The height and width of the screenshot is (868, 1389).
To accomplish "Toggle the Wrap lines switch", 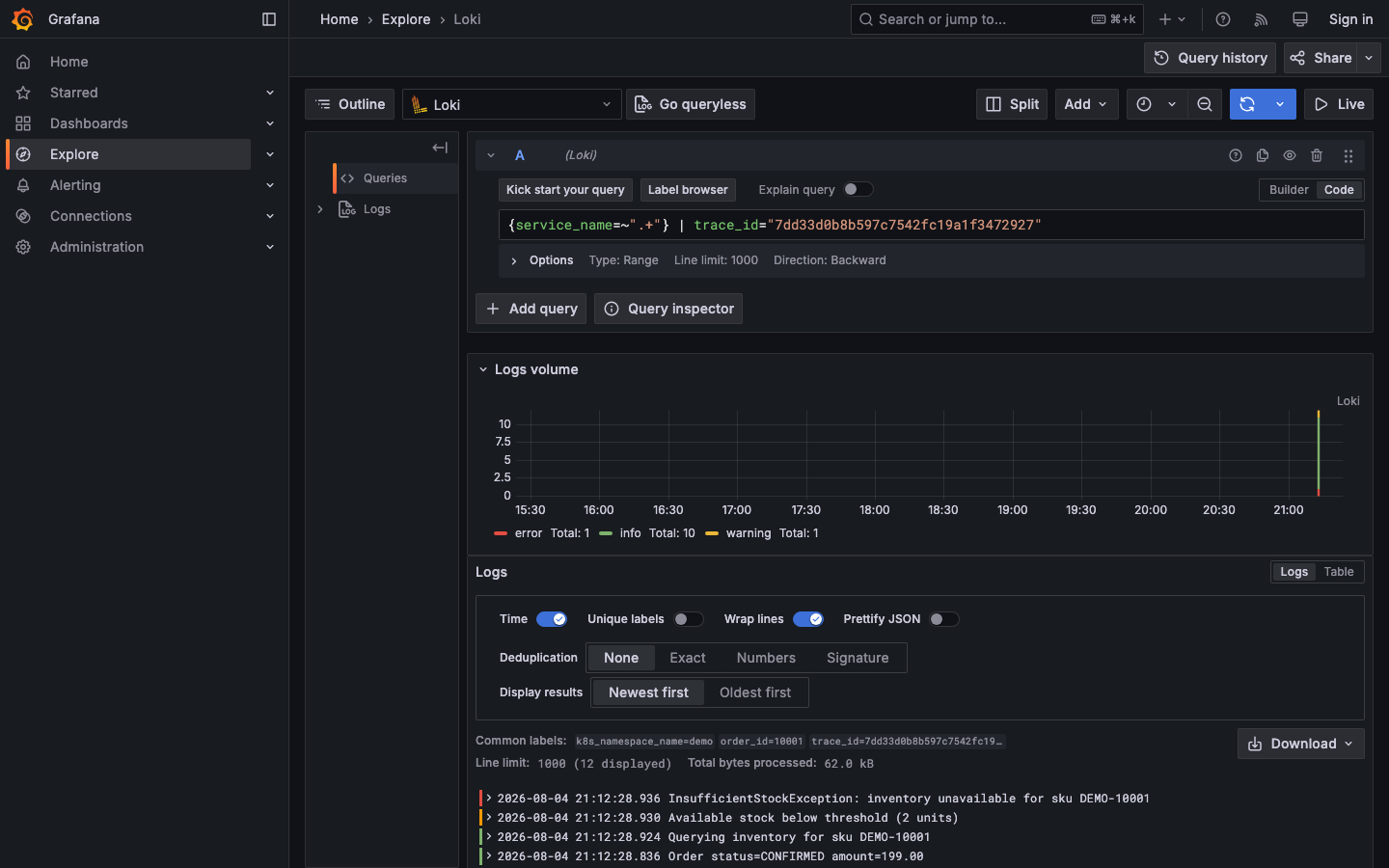I will (x=808, y=619).
